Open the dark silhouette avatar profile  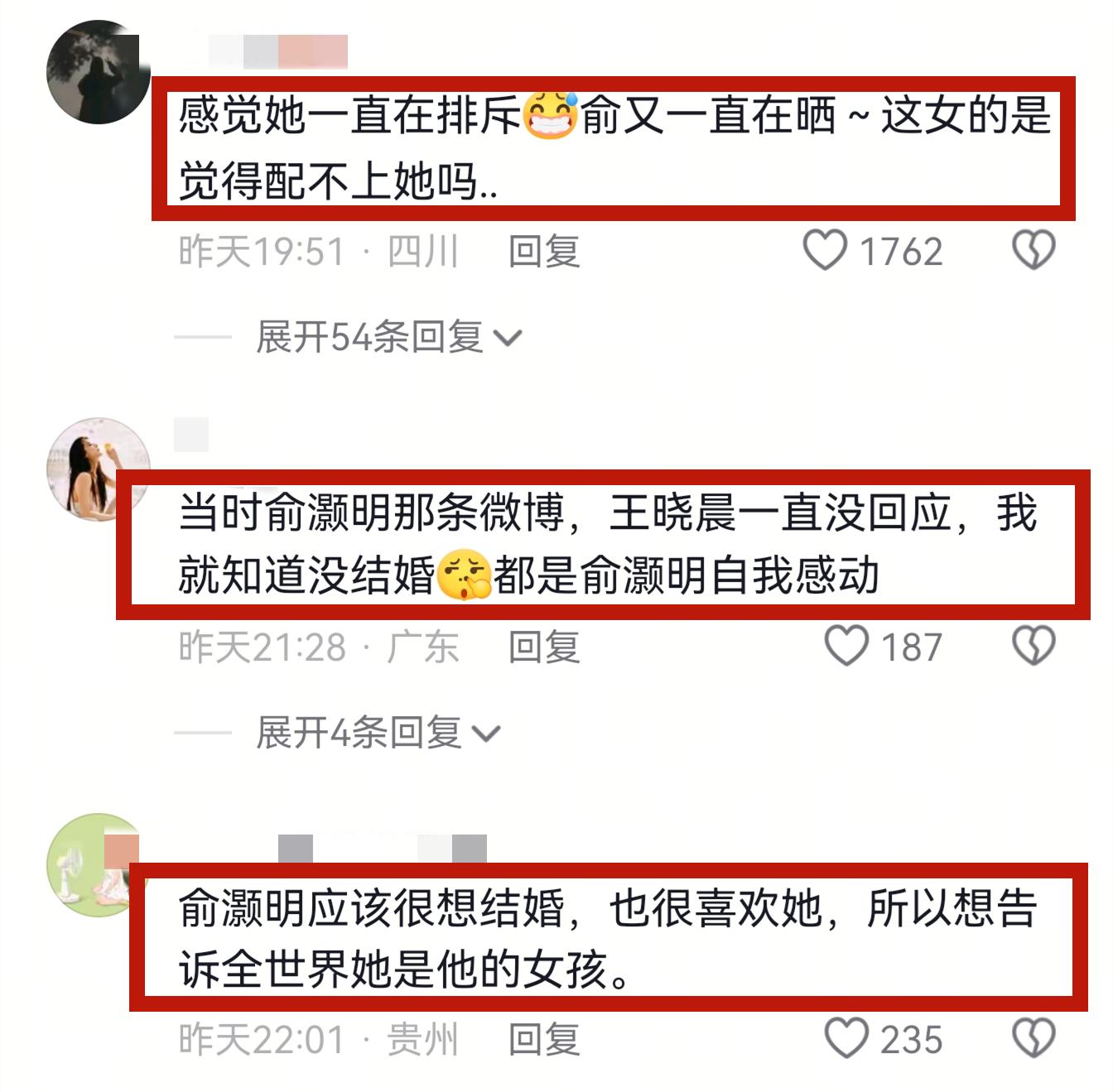pyautogui.click(x=98, y=73)
